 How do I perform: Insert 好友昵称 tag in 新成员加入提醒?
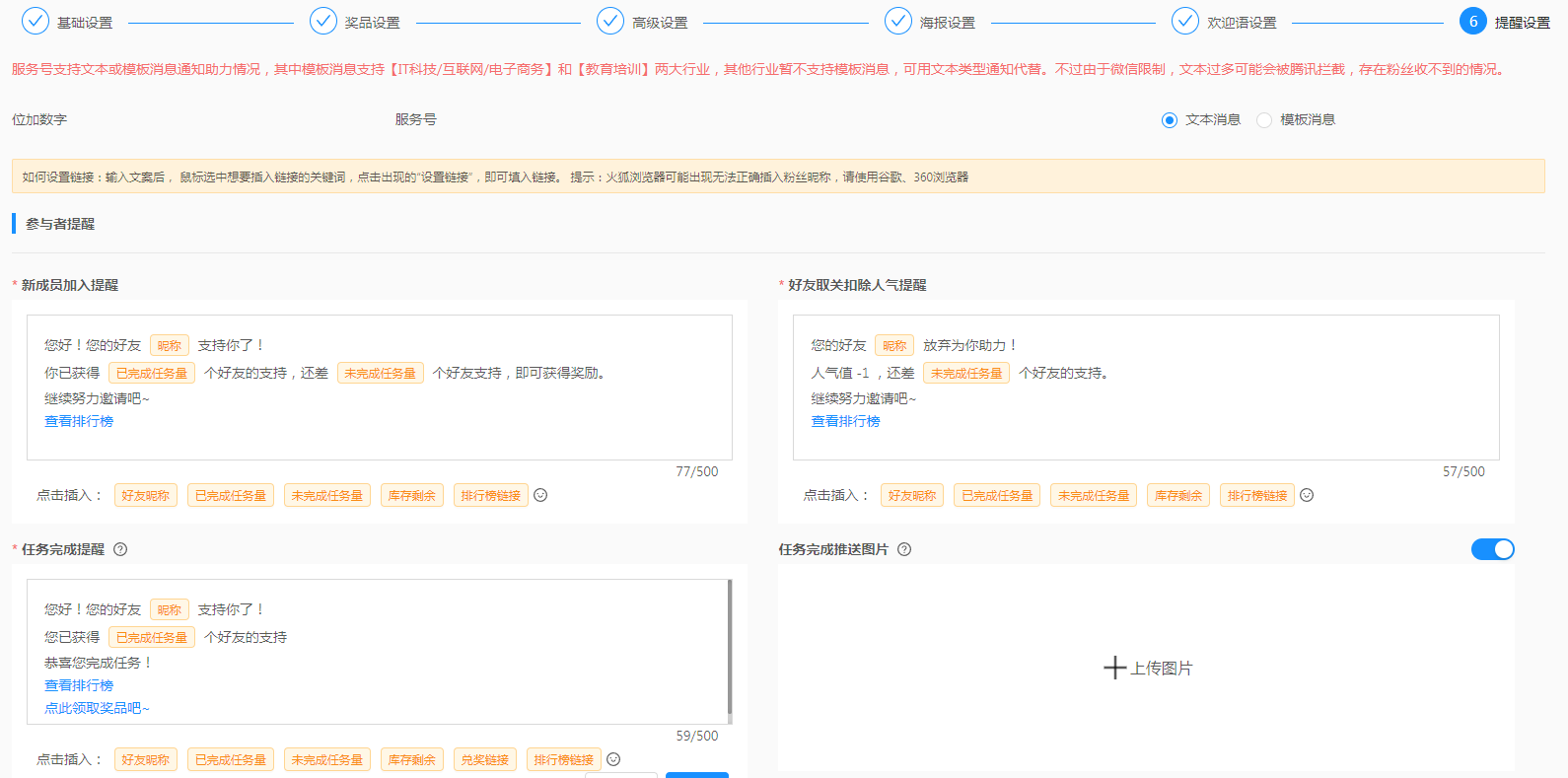pos(146,495)
